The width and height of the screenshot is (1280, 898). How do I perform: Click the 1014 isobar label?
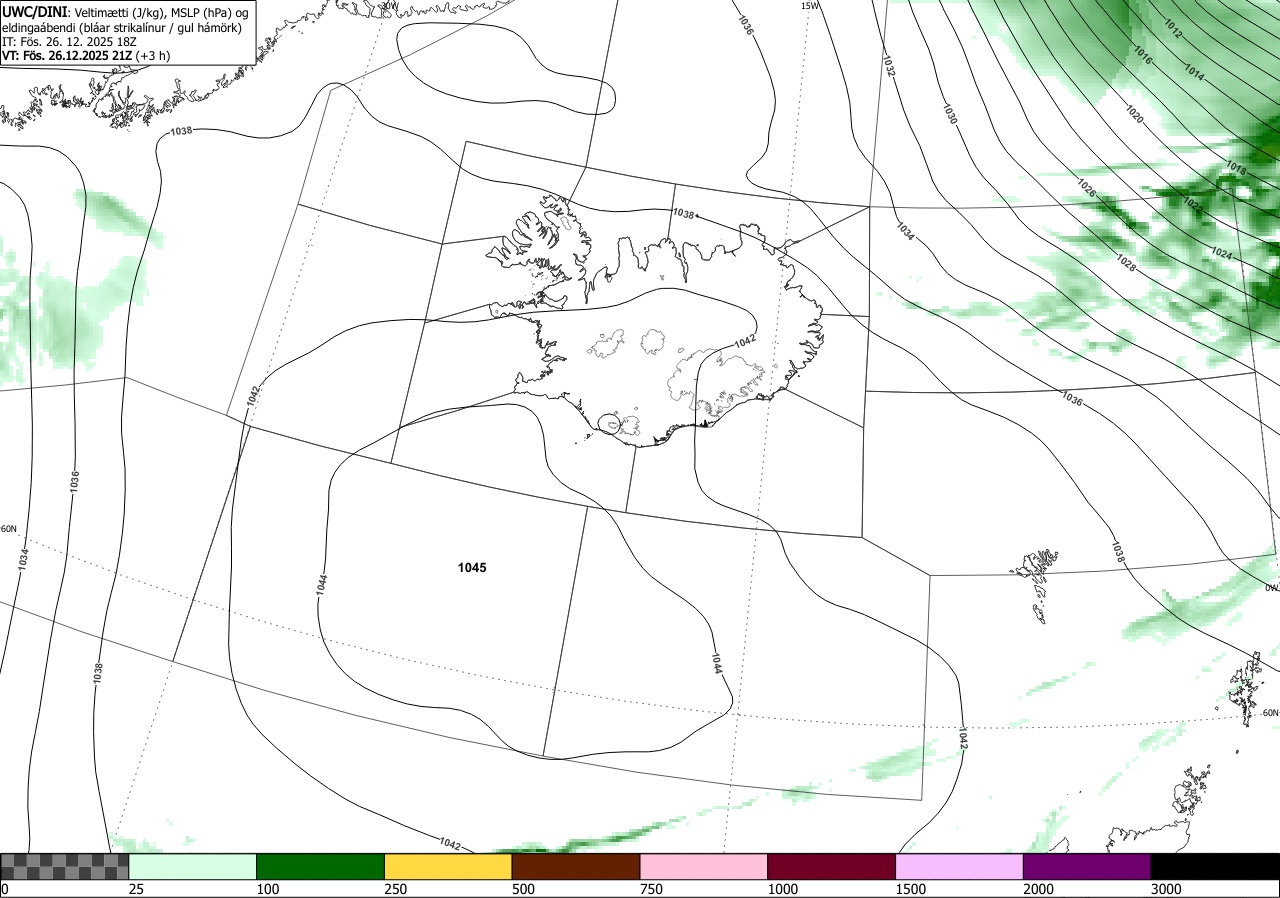[1194, 72]
